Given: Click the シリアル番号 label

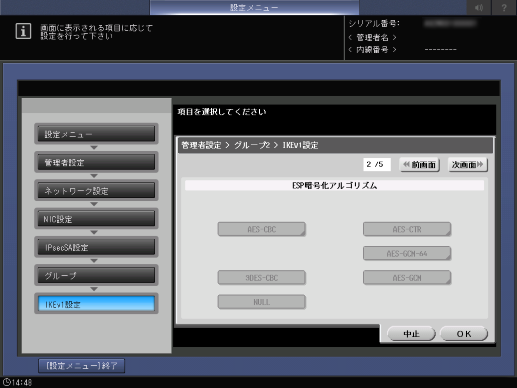Looking at the screenshot, I should [374, 24].
